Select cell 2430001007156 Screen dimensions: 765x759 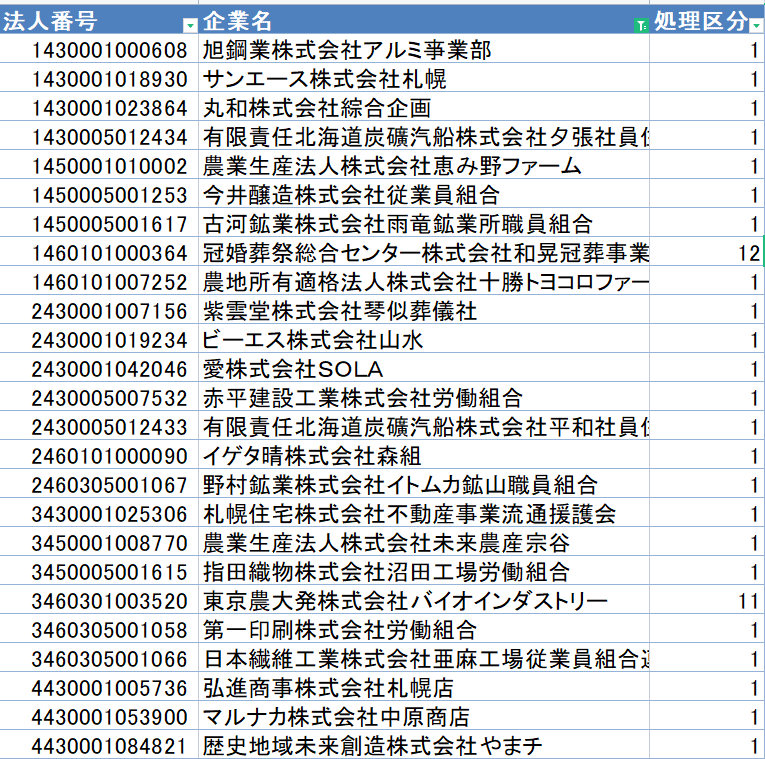coord(99,309)
